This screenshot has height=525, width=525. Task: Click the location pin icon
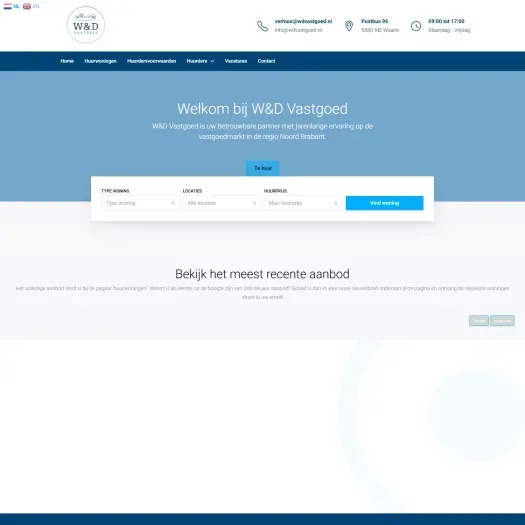click(349, 26)
